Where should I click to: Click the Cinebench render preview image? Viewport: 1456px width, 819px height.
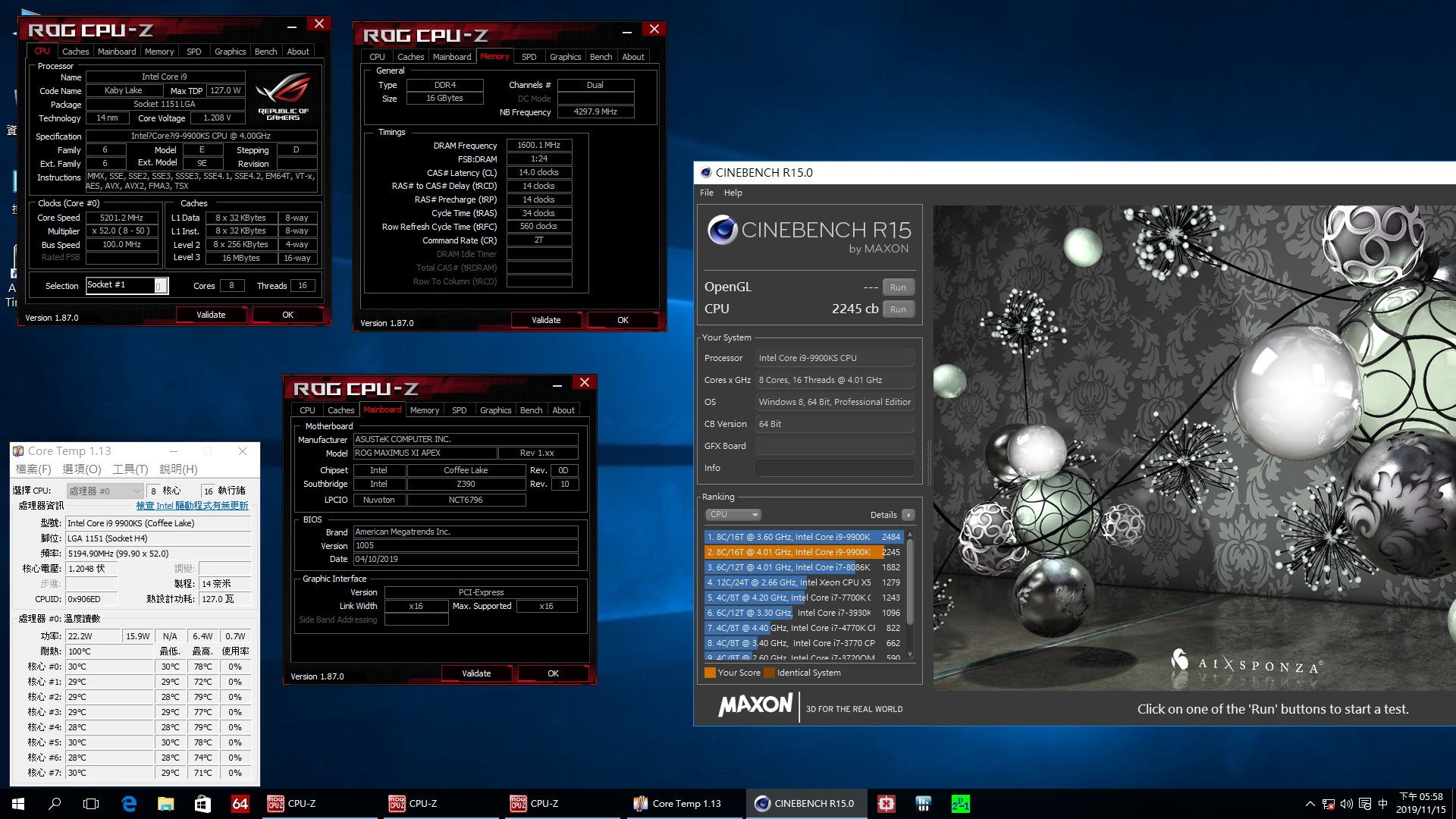[x=1194, y=447]
